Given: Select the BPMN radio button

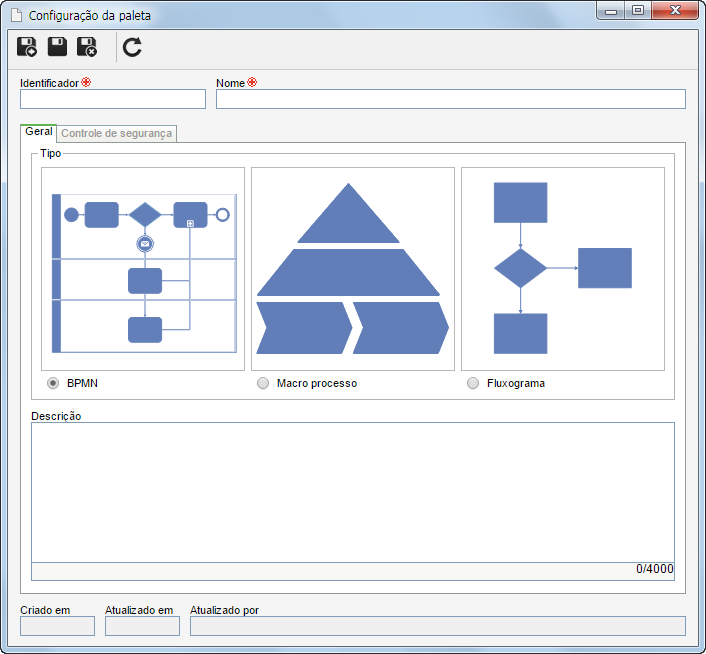Looking at the screenshot, I should (x=53, y=383).
